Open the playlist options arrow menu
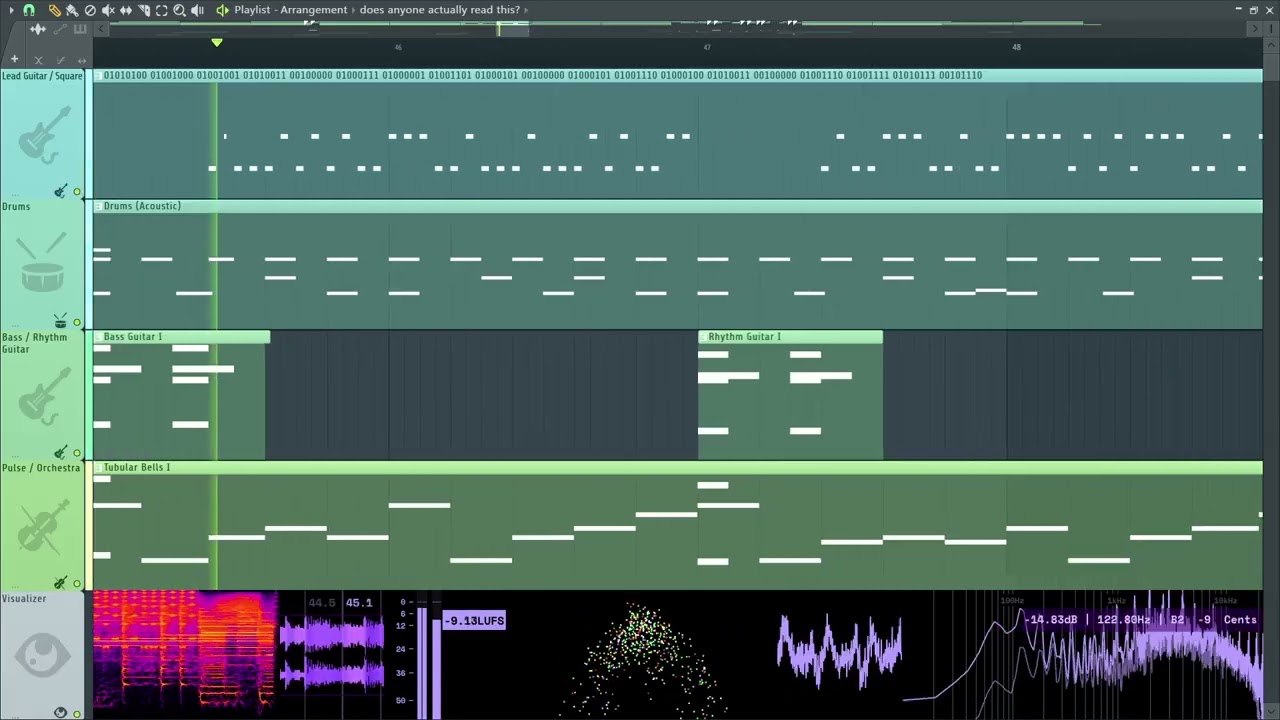 coord(11,10)
